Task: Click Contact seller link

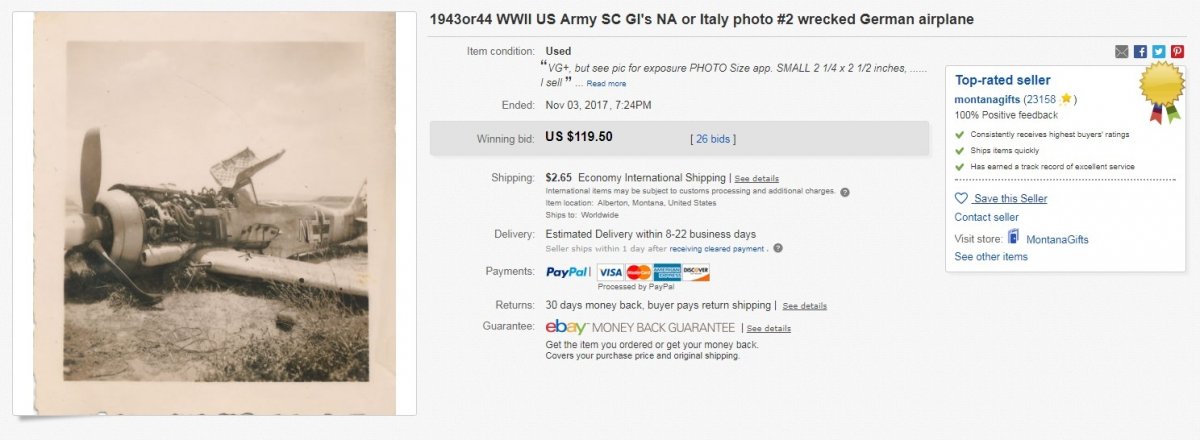Action: point(986,217)
